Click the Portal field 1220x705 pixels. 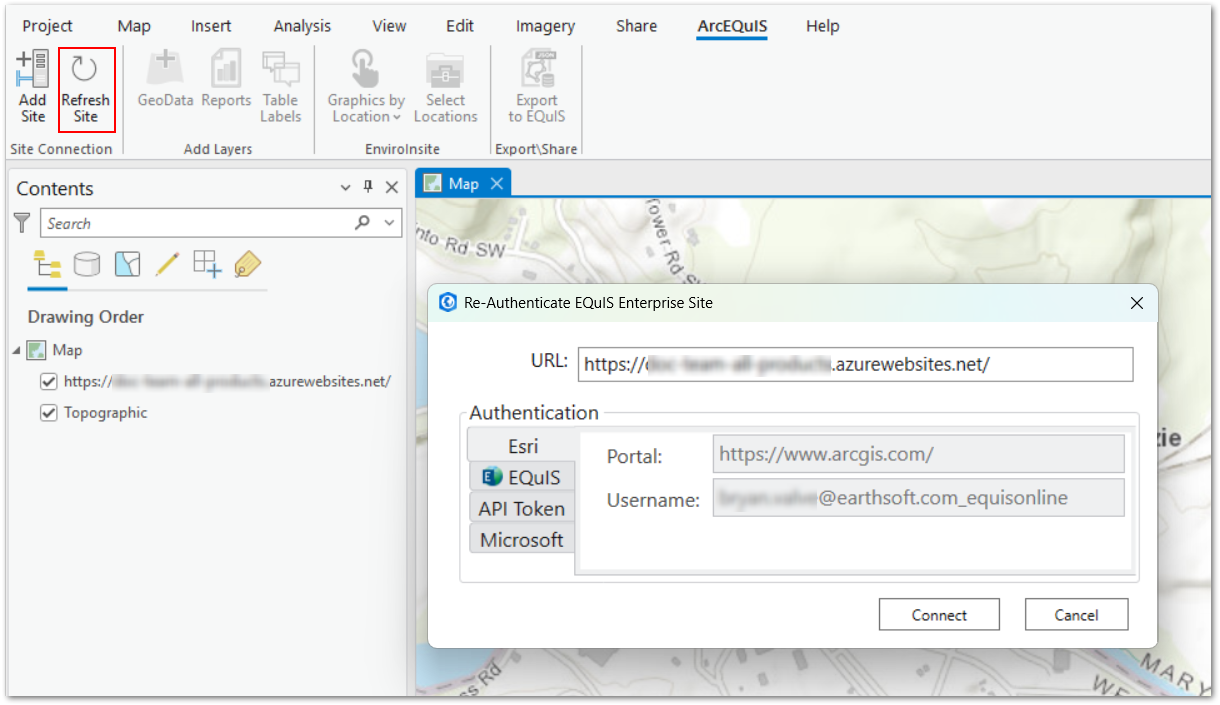tap(918, 454)
